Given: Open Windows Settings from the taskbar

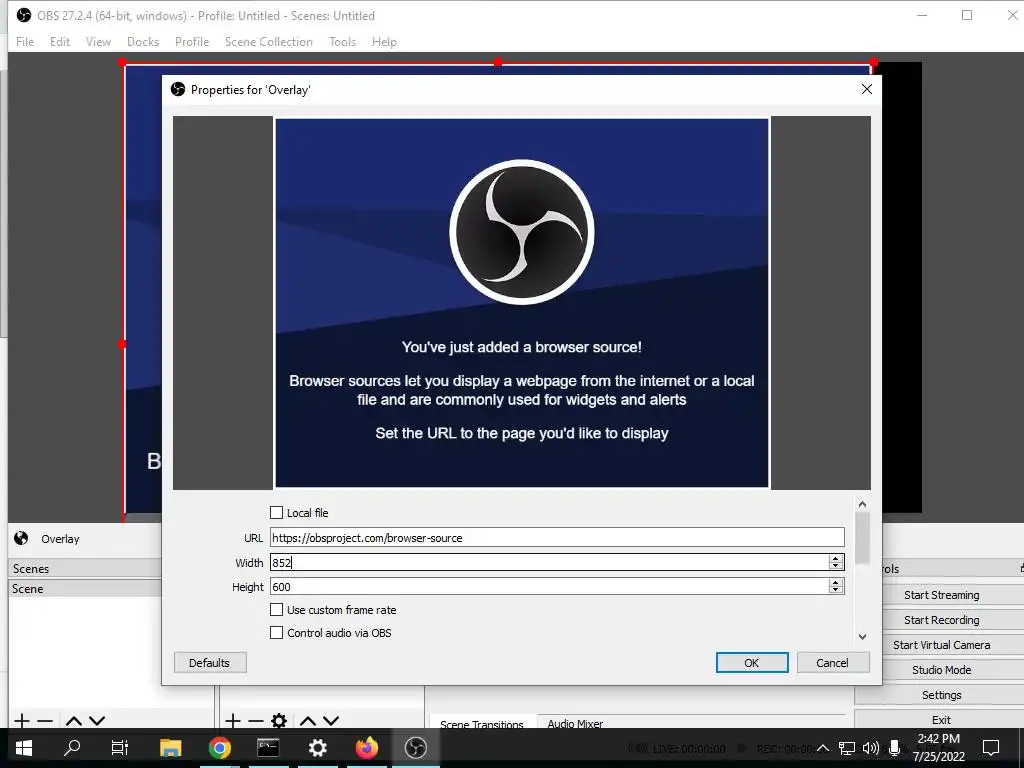Looking at the screenshot, I should [x=317, y=747].
